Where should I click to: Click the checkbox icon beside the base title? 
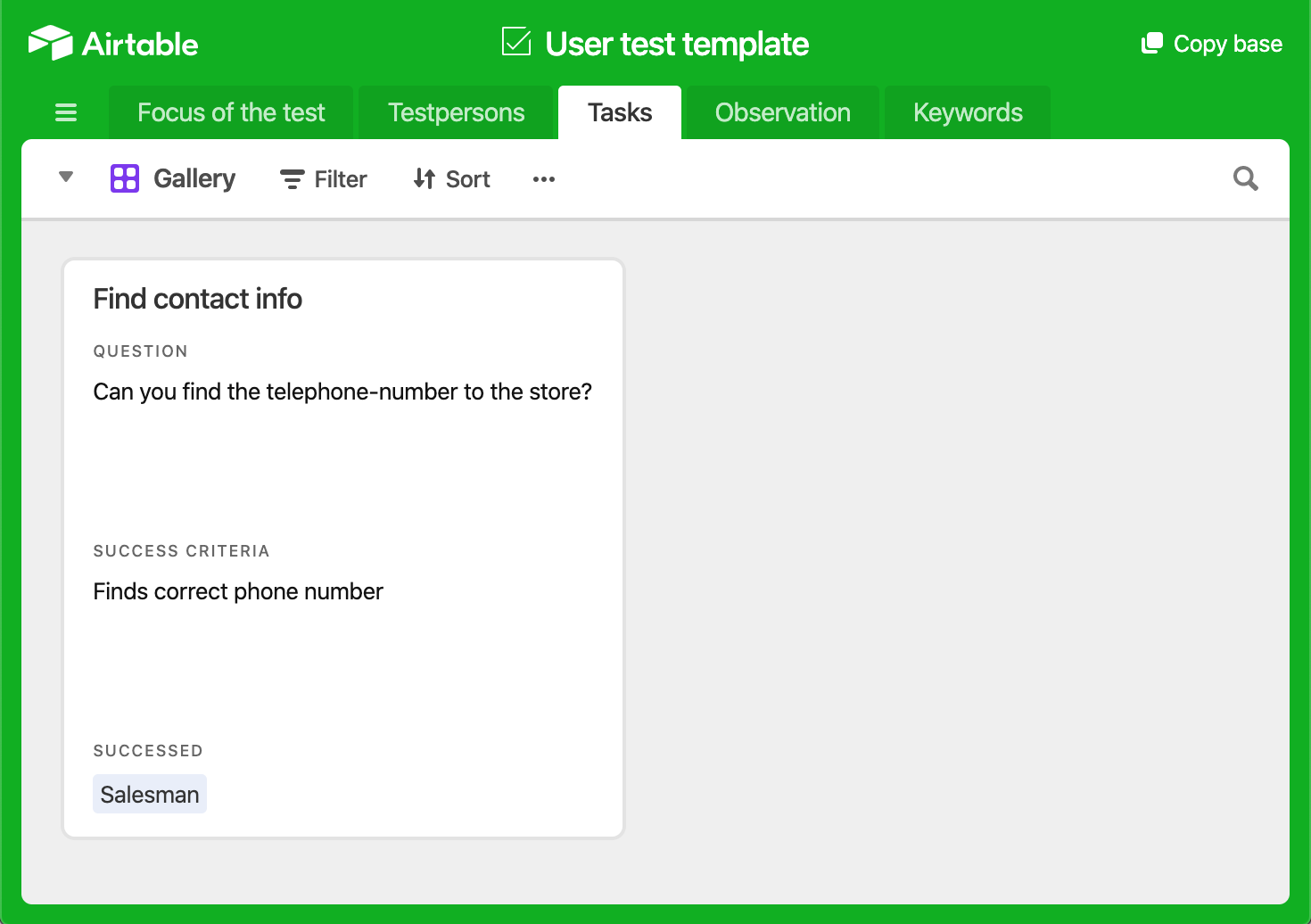[515, 41]
